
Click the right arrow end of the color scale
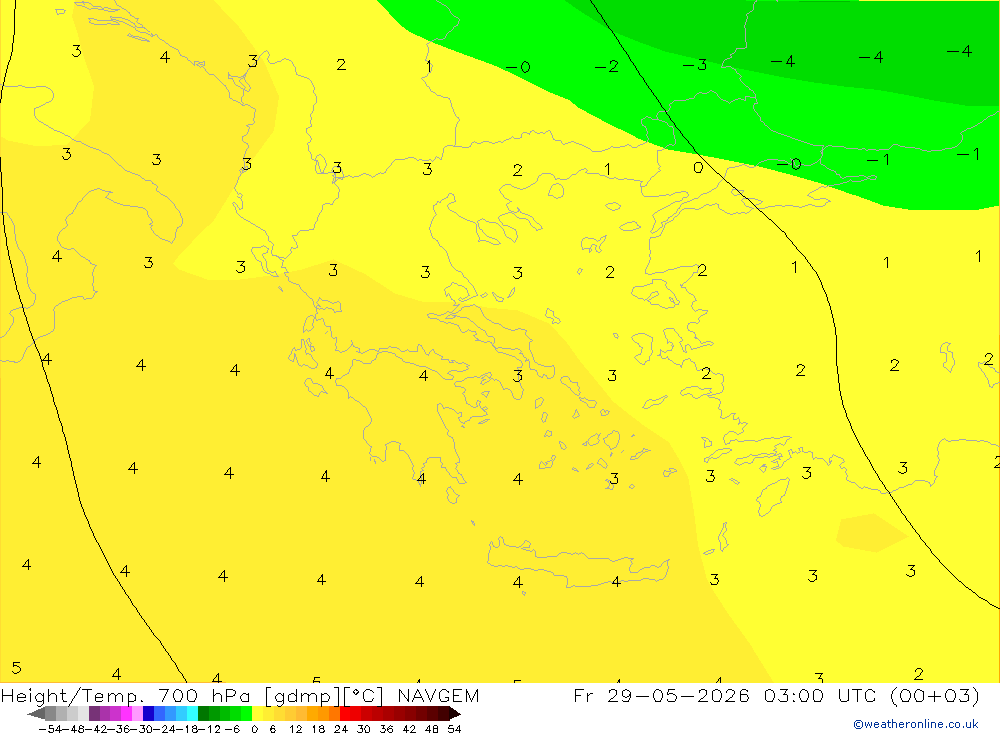(x=455, y=714)
